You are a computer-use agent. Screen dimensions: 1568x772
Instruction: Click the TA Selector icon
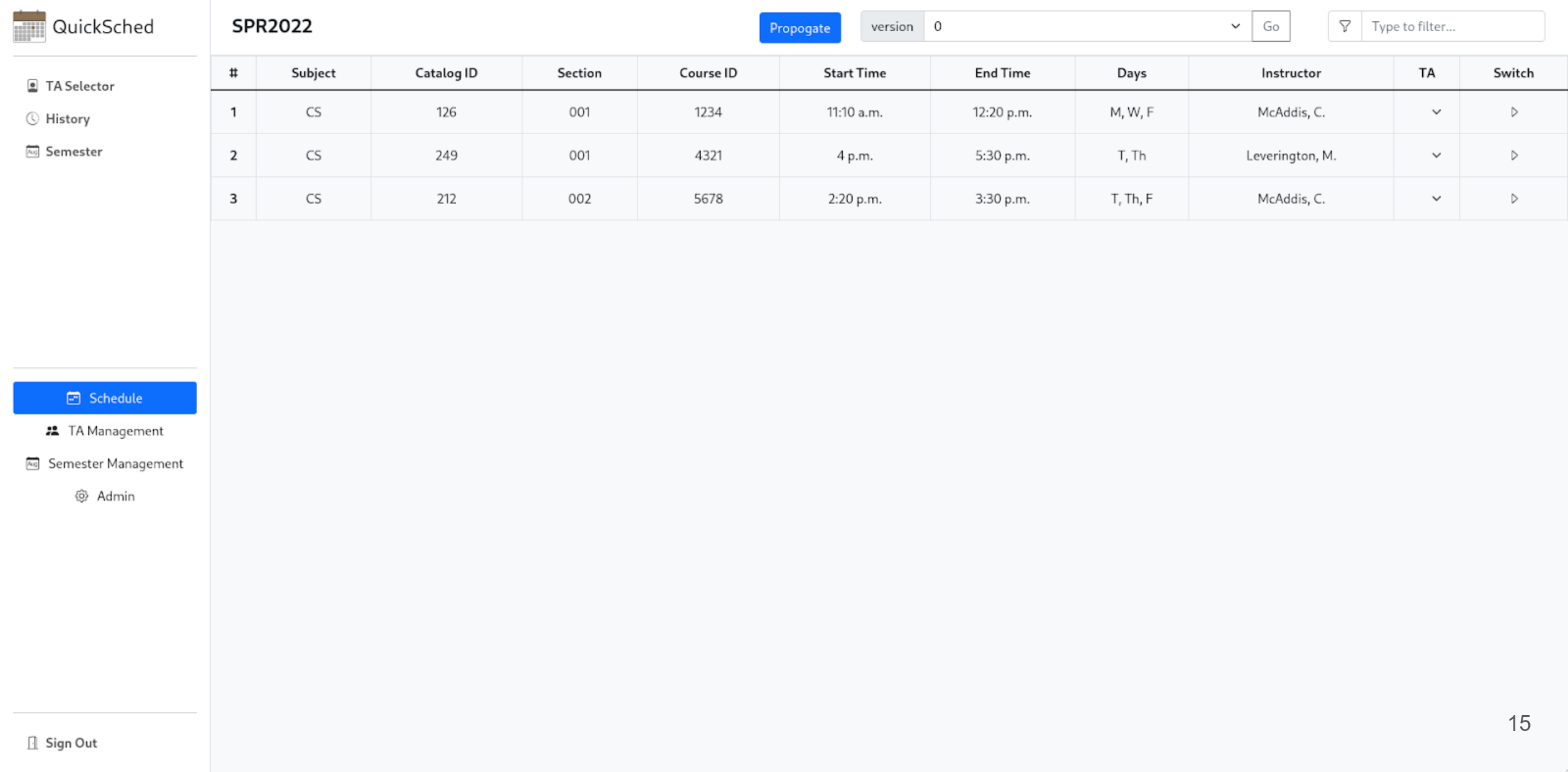[x=31, y=86]
